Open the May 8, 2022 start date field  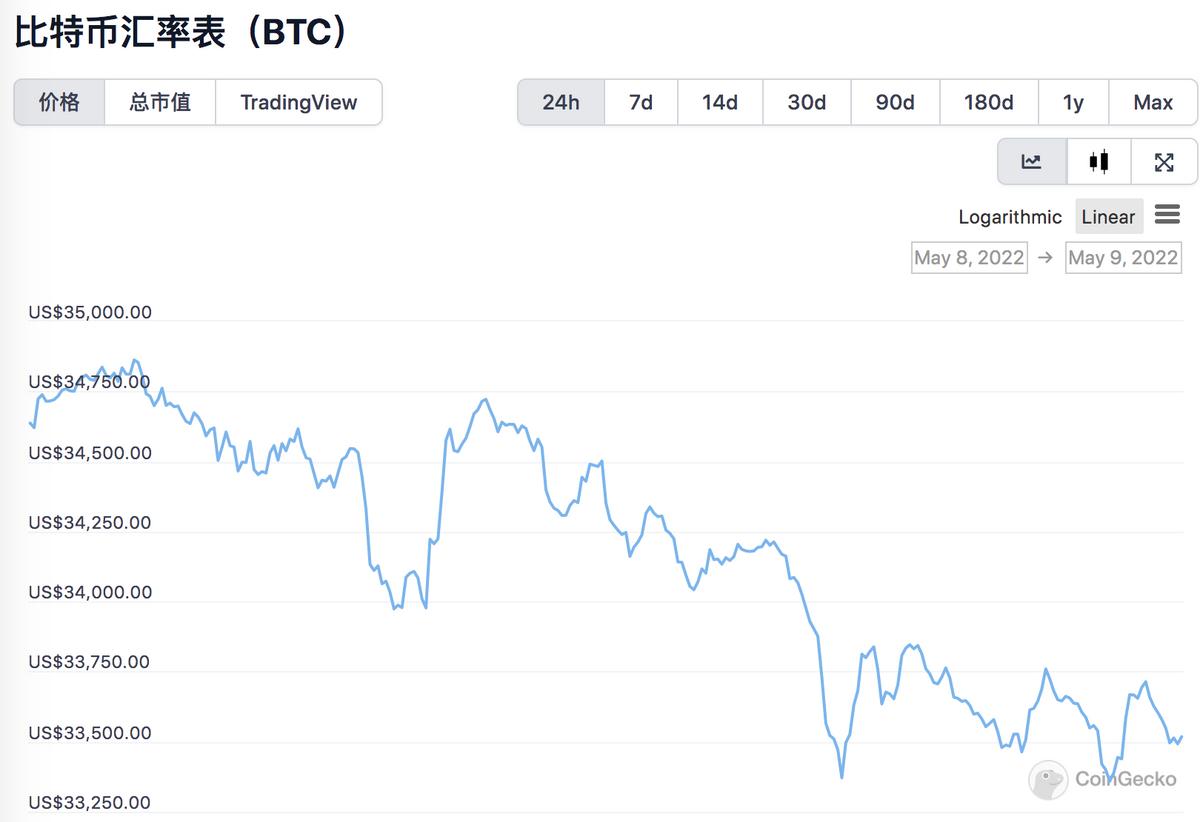tap(969, 258)
